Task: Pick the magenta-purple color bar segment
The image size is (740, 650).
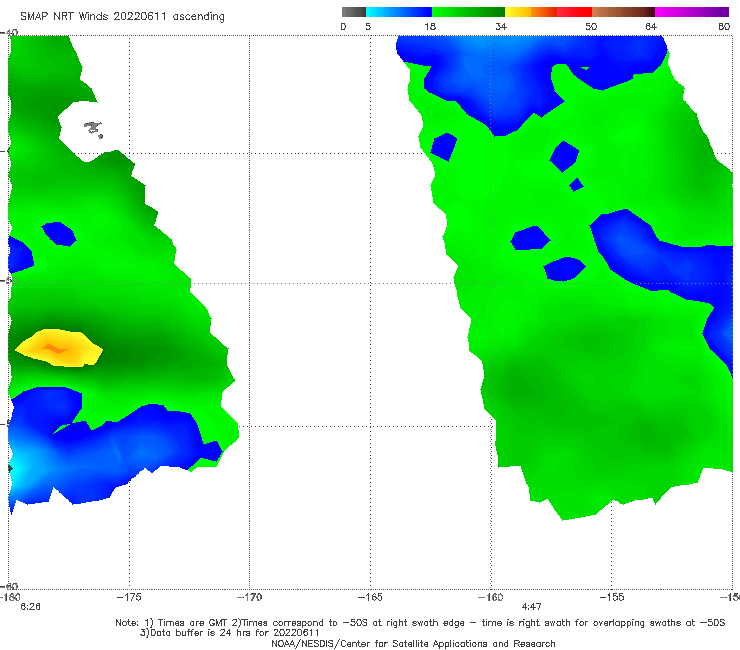Action: click(692, 12)
